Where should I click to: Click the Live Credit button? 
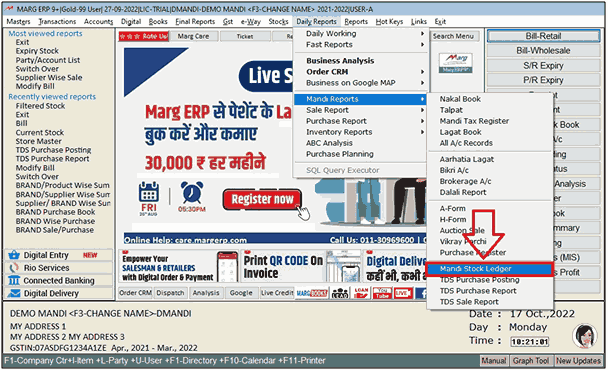click(277, 293)
